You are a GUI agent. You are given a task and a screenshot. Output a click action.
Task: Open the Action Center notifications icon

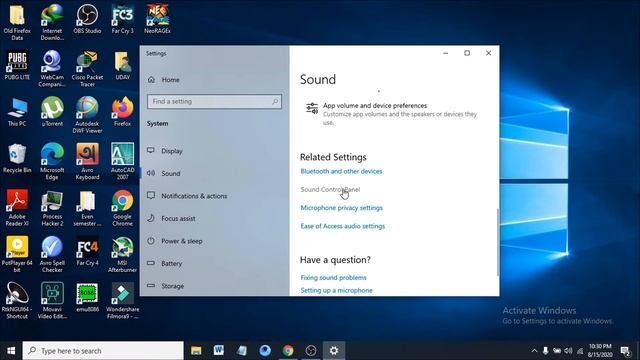[x=625, y=351]
